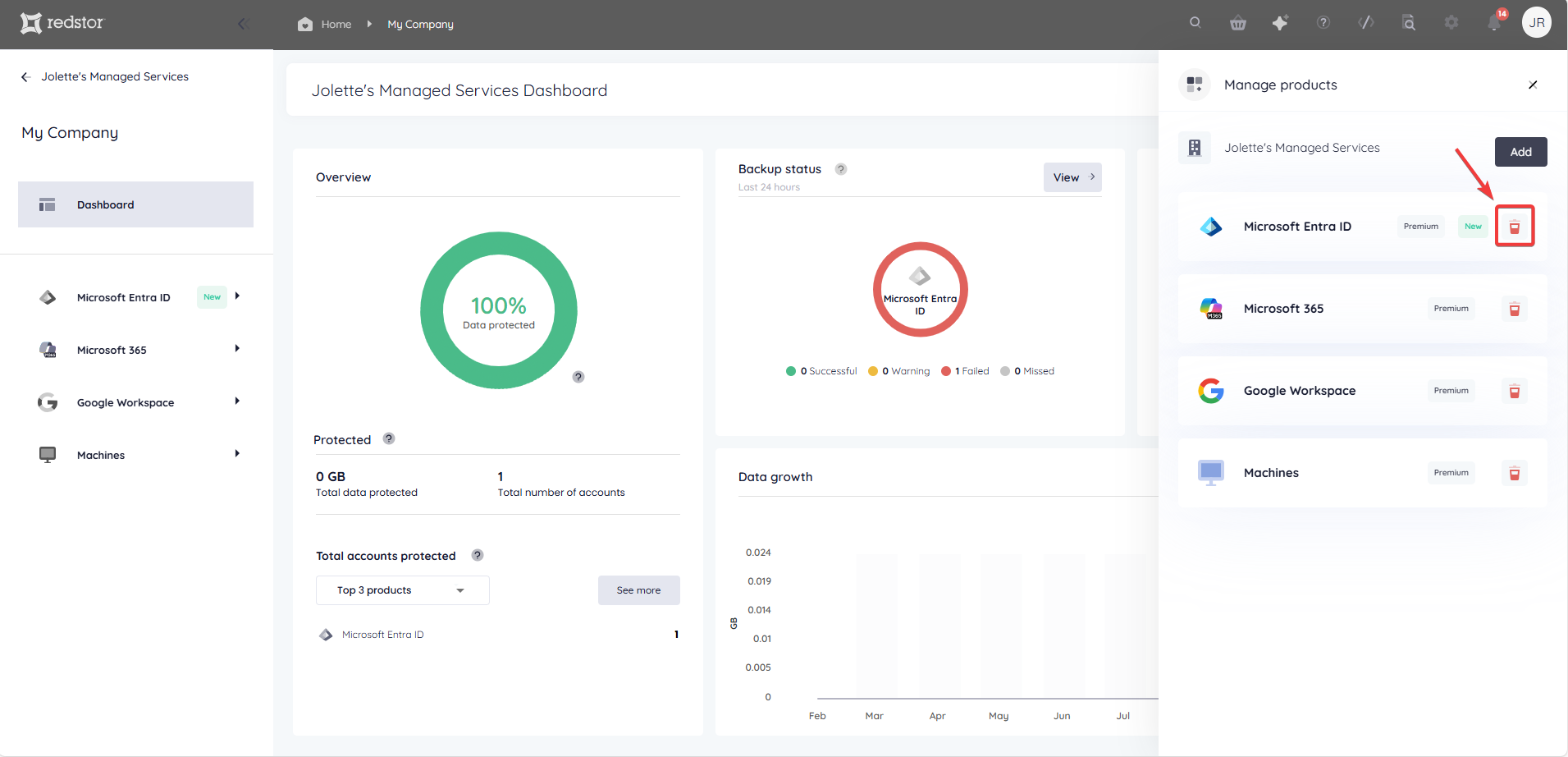Click the '0 GB' total data protected value

(x=331, y=476)
